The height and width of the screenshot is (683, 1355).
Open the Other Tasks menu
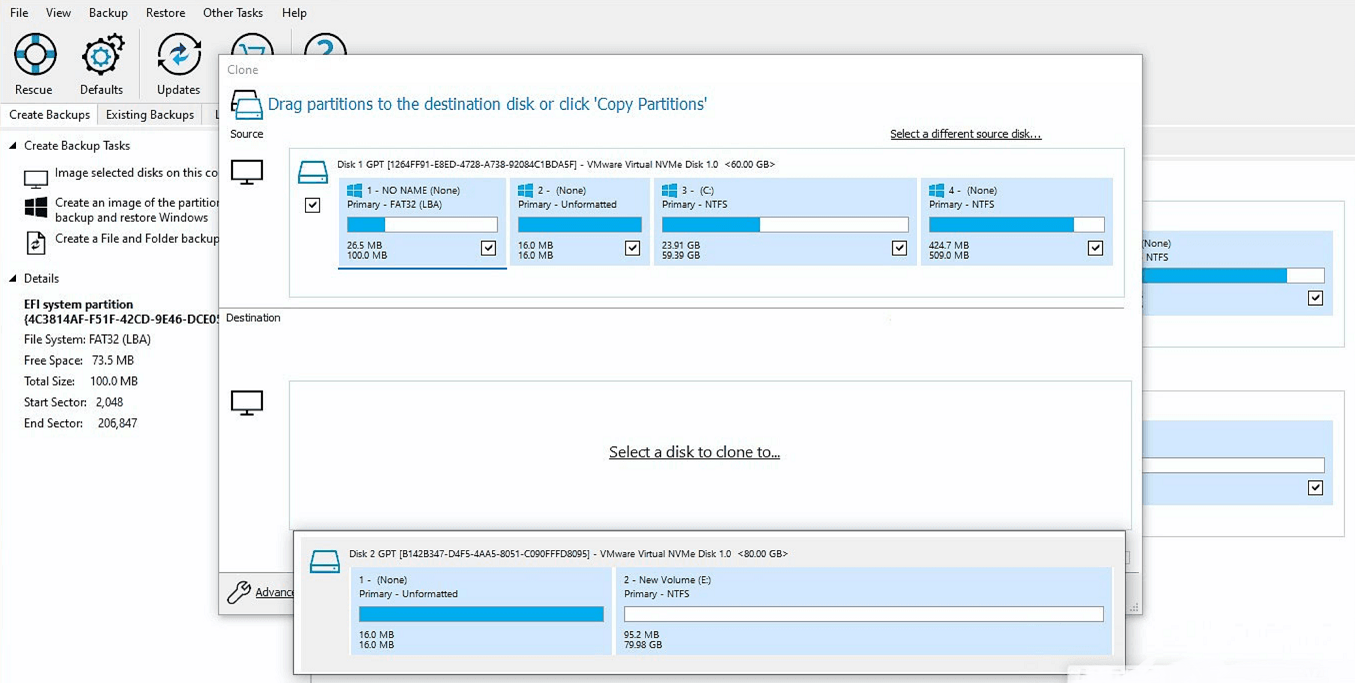[233, 13]
